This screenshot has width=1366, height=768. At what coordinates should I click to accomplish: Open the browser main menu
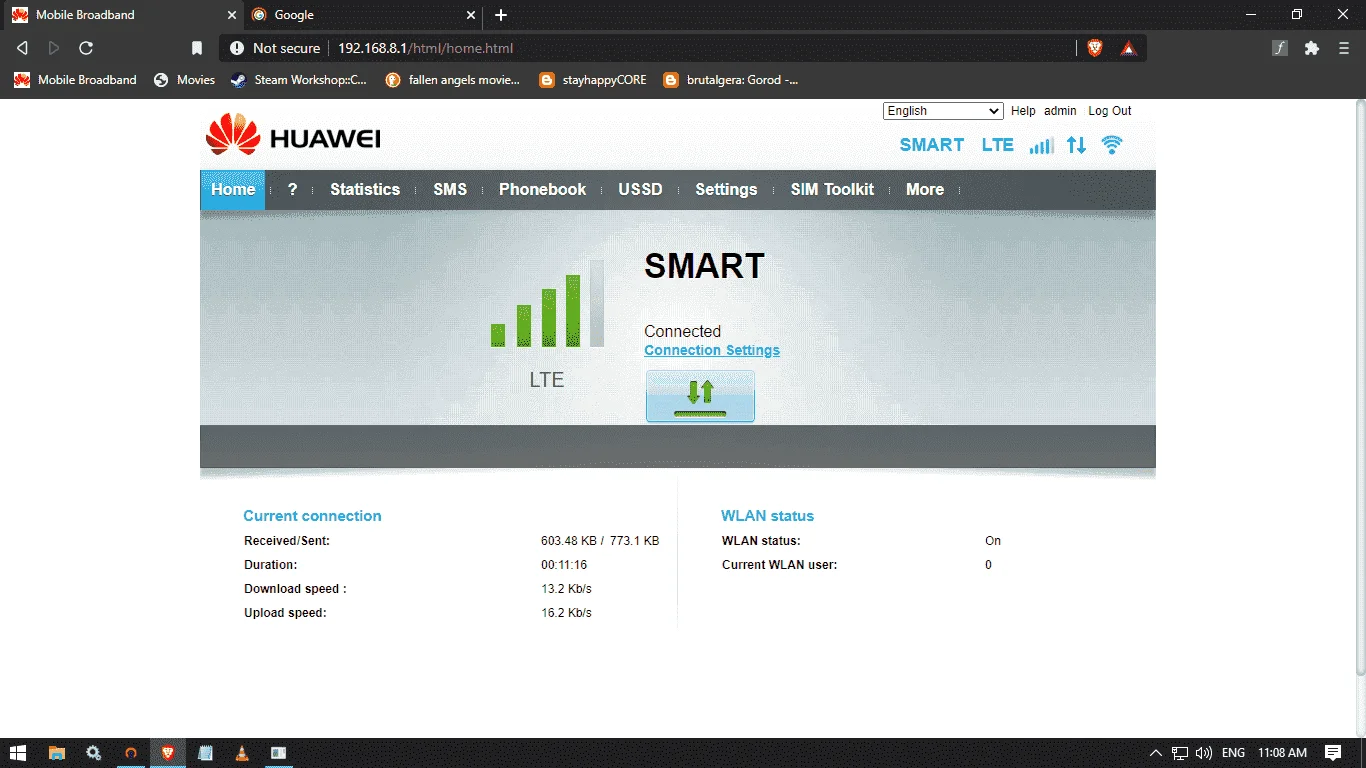pos(1344,48)
